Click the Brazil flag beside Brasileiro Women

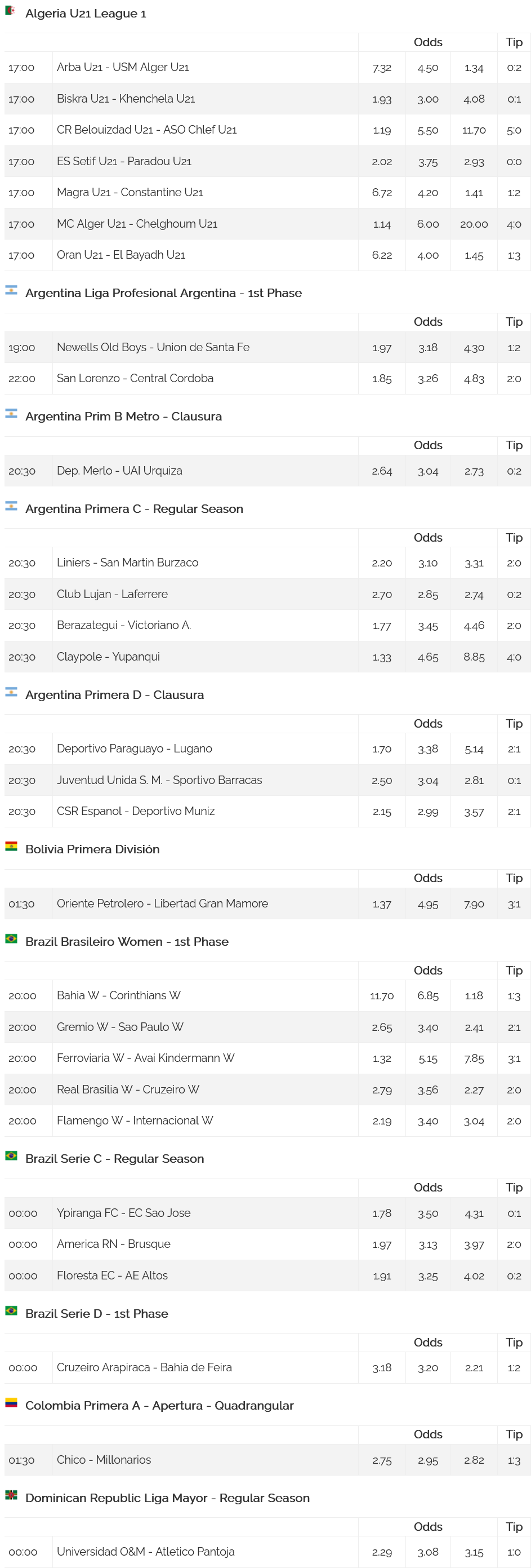pyautogui.click(x=11, y=938)
